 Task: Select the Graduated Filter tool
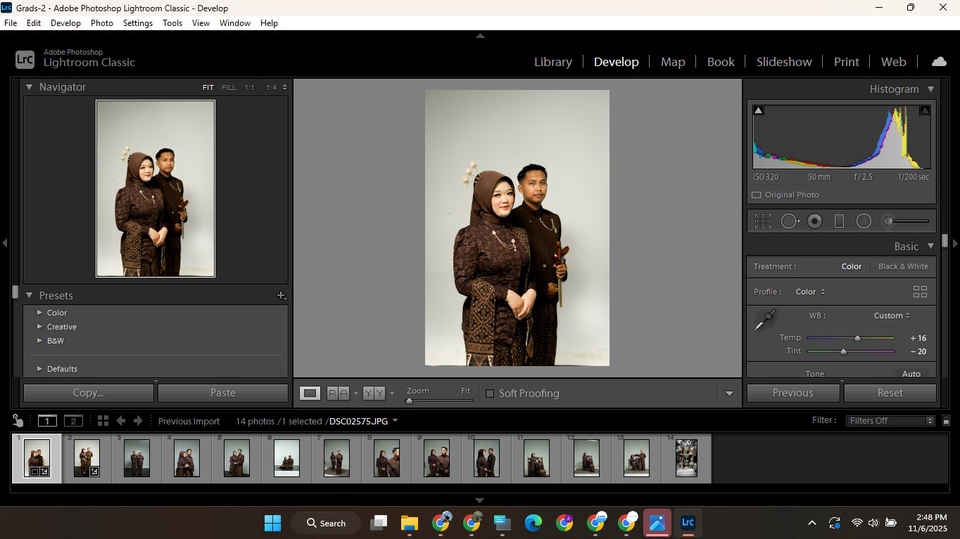click(839, 221)
